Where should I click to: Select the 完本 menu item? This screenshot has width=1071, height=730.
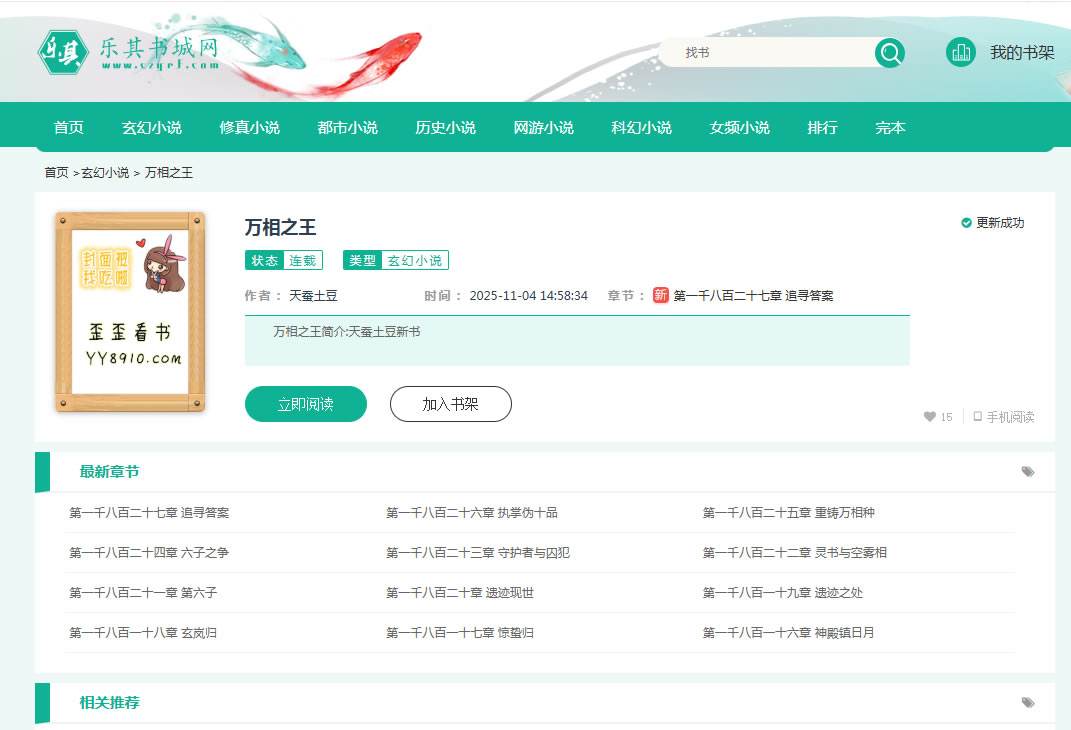(890, 128)
